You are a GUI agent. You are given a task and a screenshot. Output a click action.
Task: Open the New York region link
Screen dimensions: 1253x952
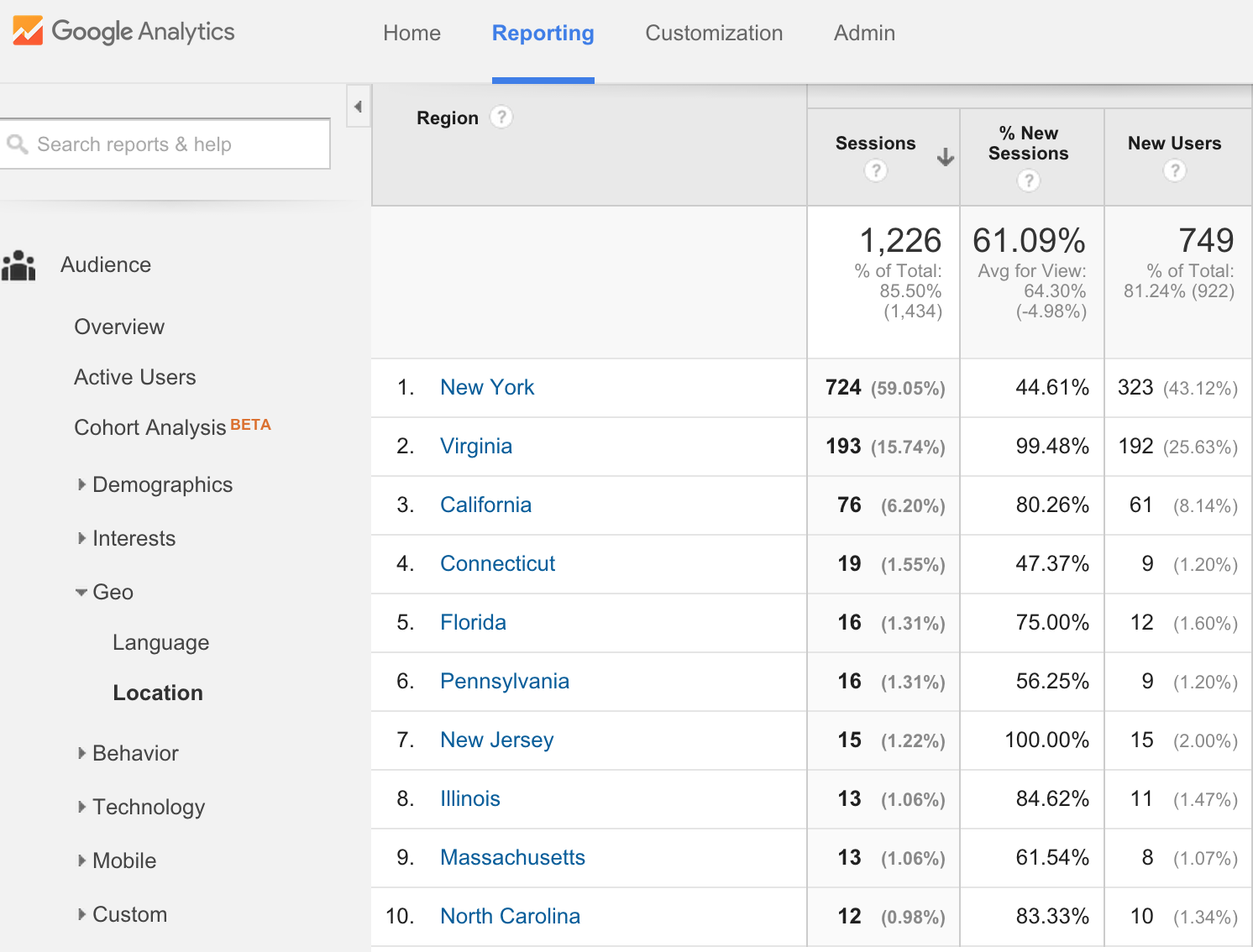pos(487,387)
